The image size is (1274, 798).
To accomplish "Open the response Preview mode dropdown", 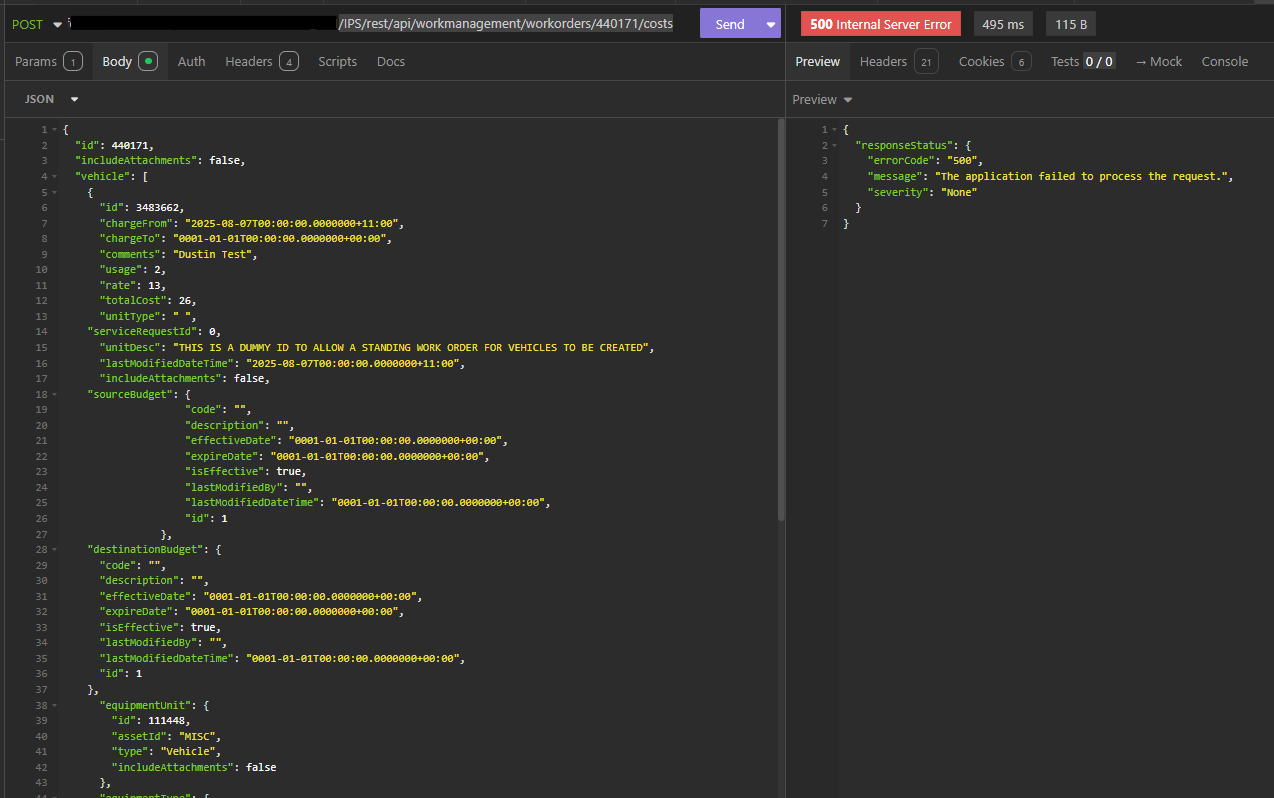I will pyautogui.click(x=822, y=100).
